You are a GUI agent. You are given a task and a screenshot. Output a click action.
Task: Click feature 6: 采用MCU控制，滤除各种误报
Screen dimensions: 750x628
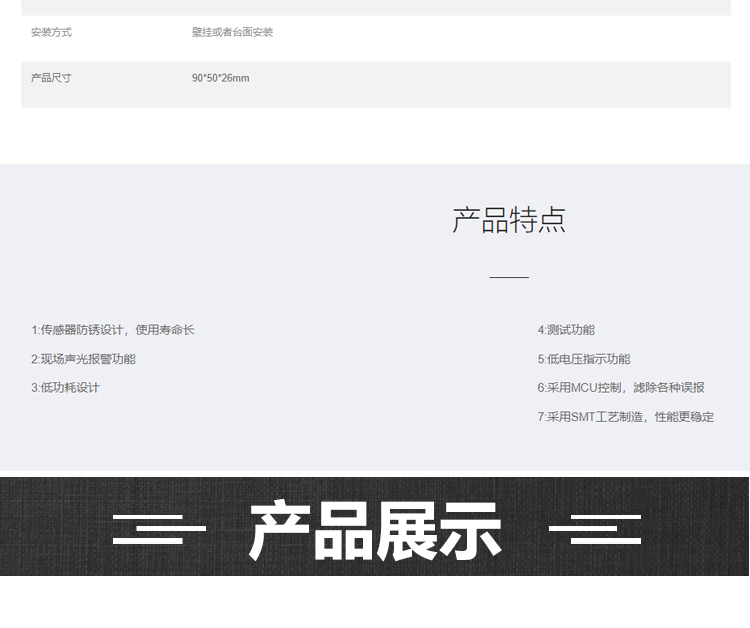[621, 388]
